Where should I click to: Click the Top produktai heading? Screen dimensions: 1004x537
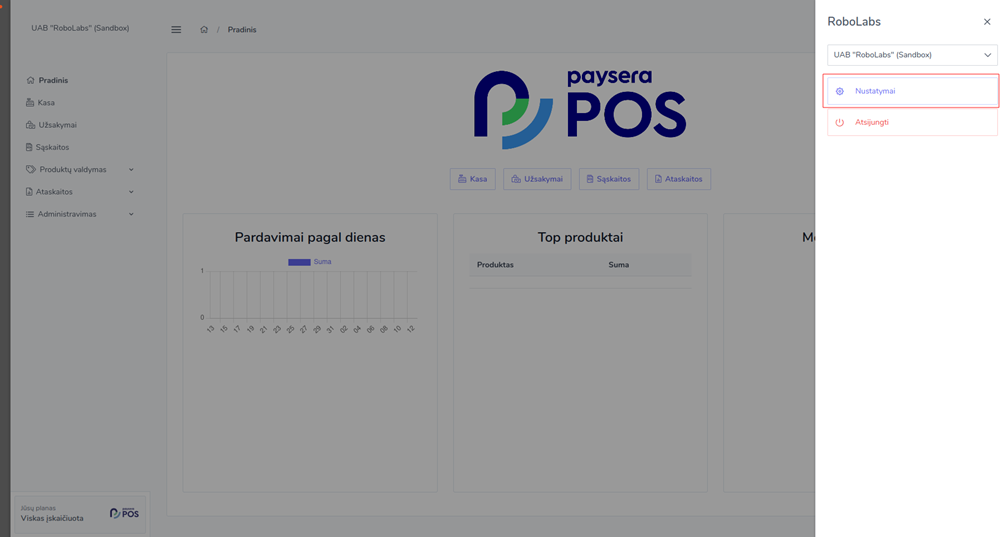click(x=580, y=237)
